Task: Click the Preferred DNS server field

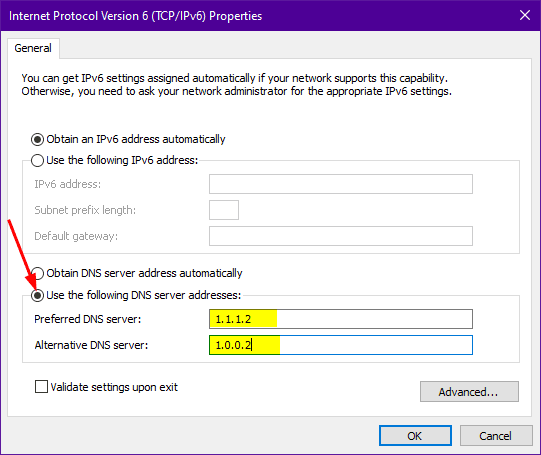Action: click(x=341, y=319)
